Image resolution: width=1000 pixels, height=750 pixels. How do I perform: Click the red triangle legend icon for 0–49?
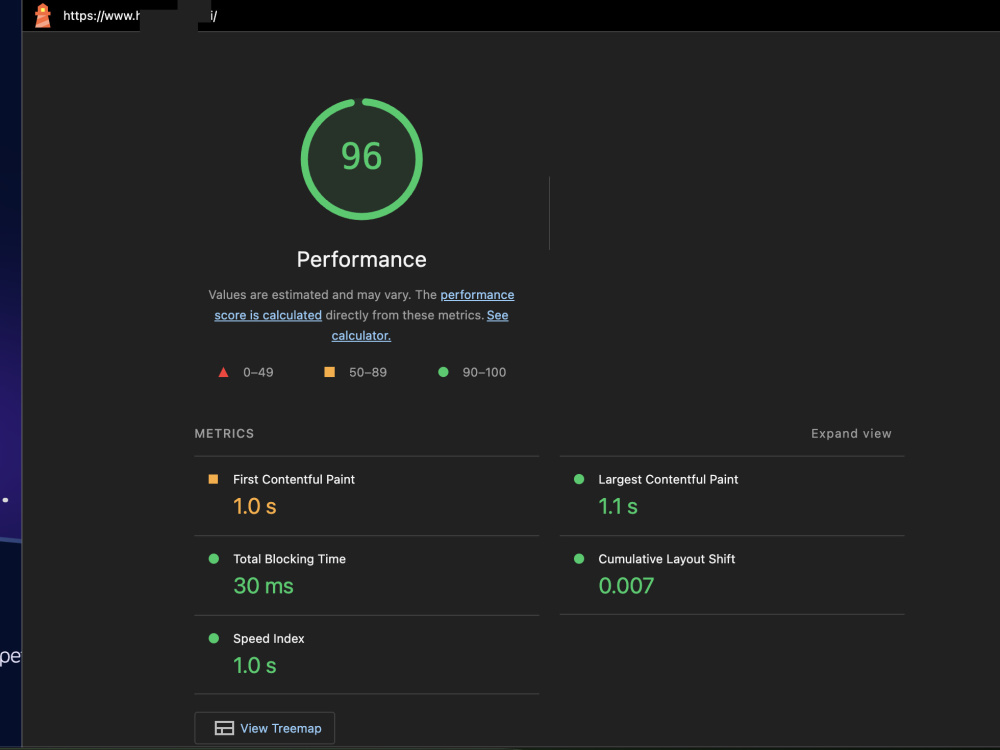223,372
